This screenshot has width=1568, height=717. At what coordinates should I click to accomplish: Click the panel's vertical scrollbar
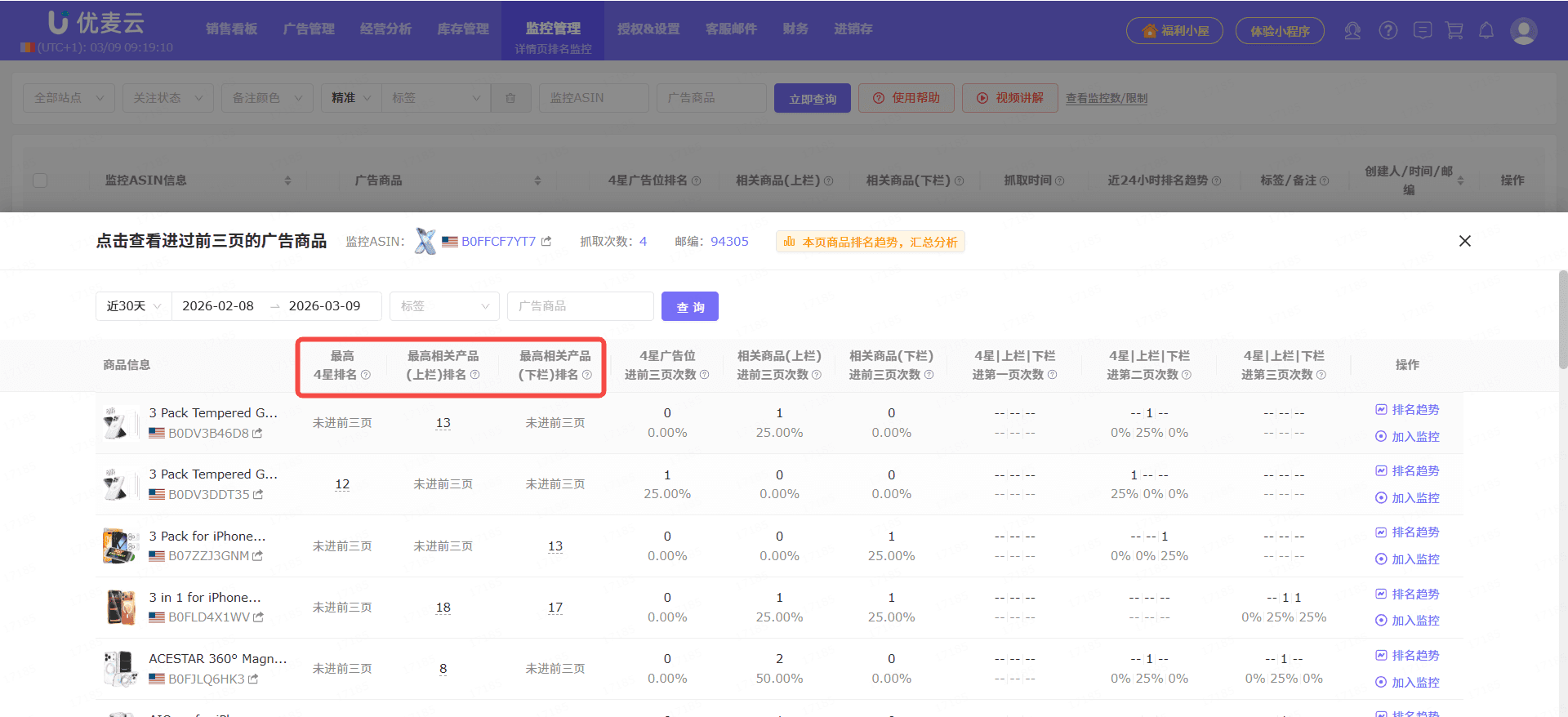tap(1563, 320)
